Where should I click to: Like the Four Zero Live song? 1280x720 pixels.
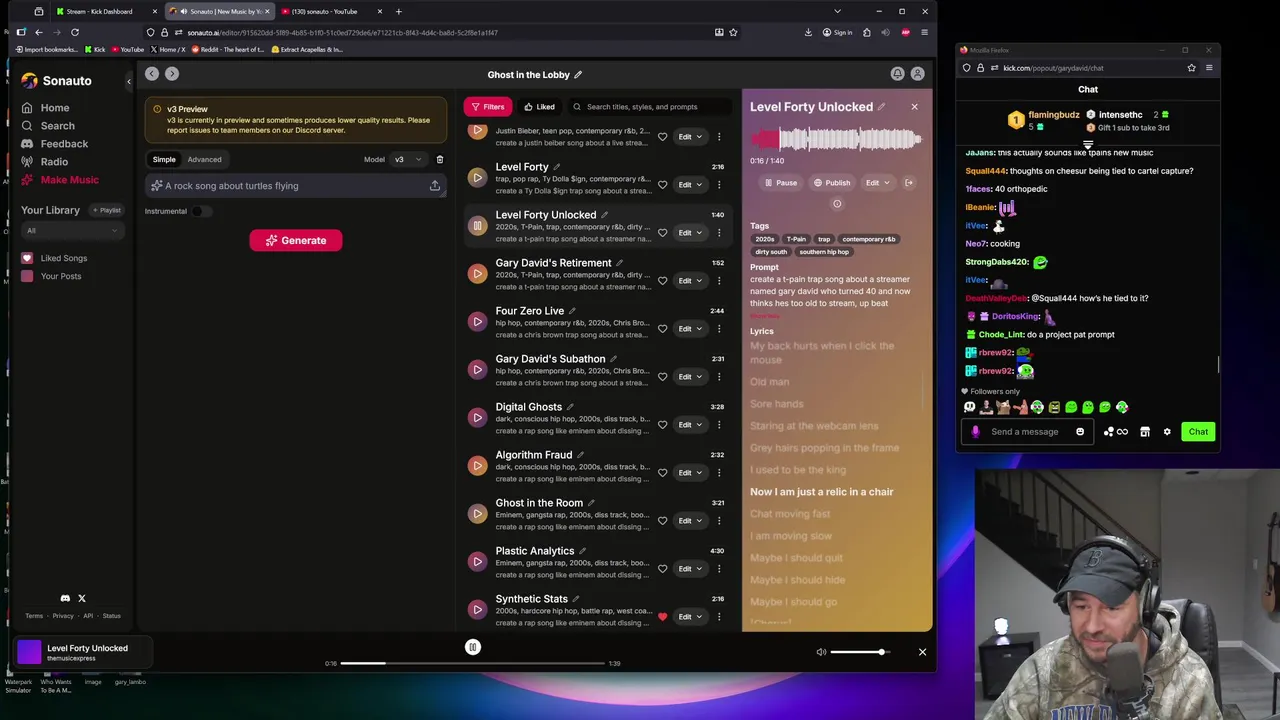(x=662, y=329)
